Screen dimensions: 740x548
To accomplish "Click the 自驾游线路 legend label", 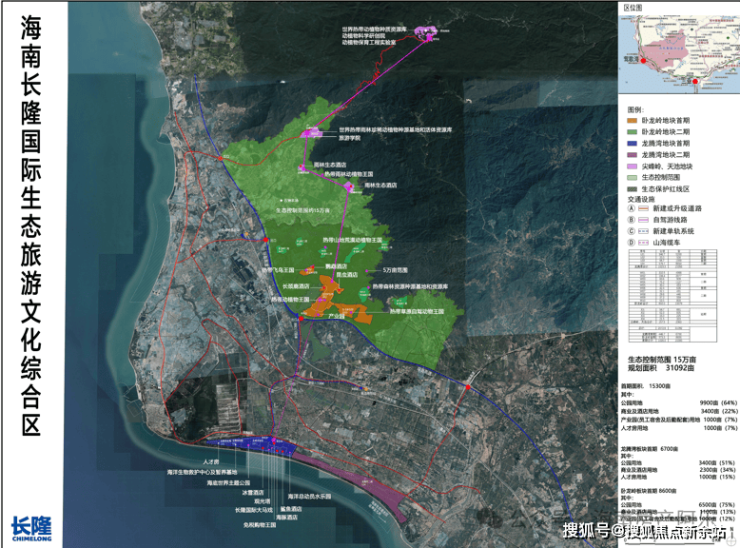I will click(670, 219).
